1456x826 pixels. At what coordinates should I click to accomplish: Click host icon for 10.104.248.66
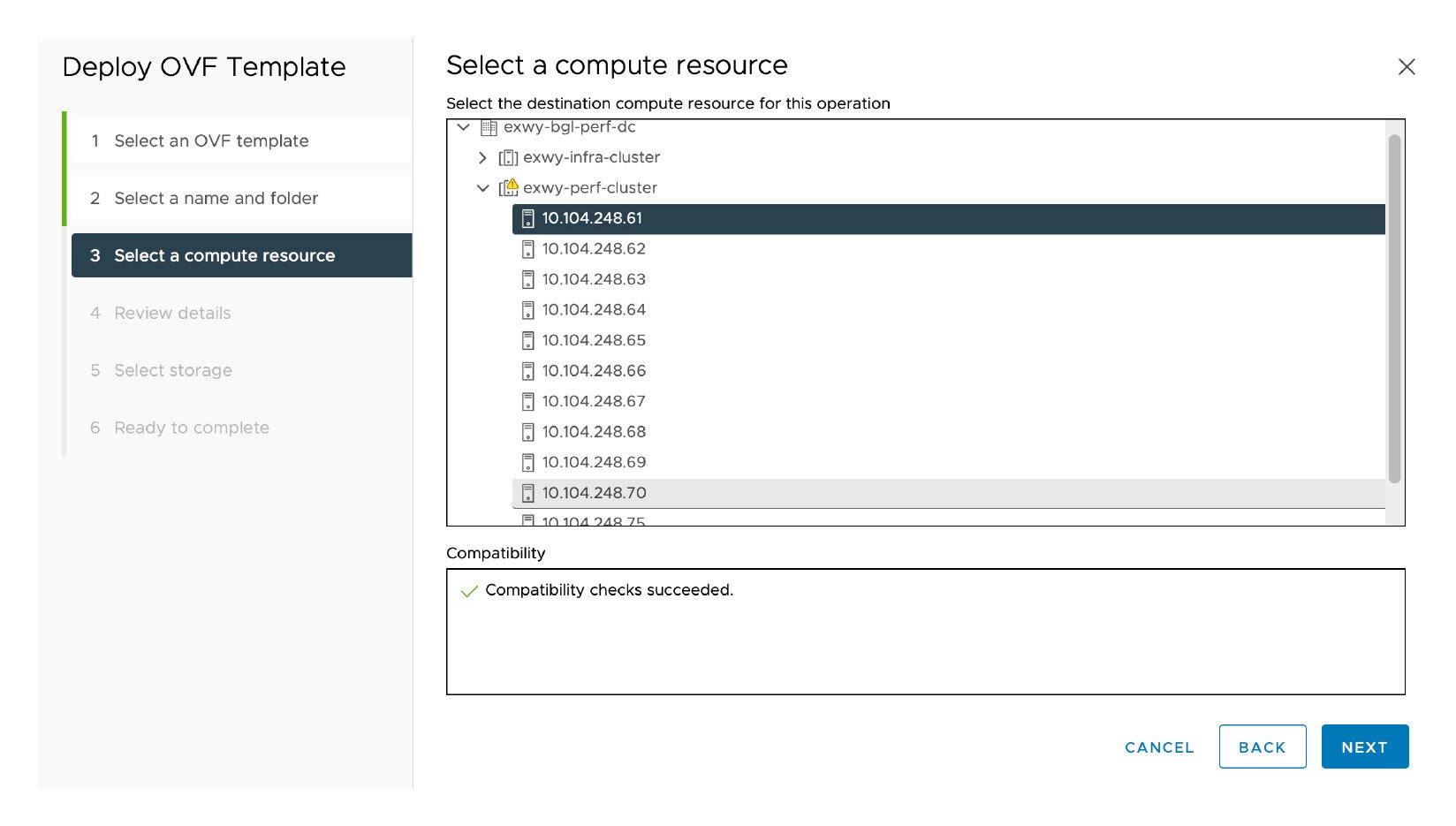[527, 371]
